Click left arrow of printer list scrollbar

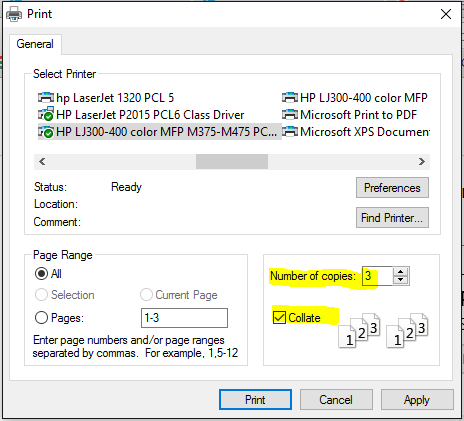42,162
